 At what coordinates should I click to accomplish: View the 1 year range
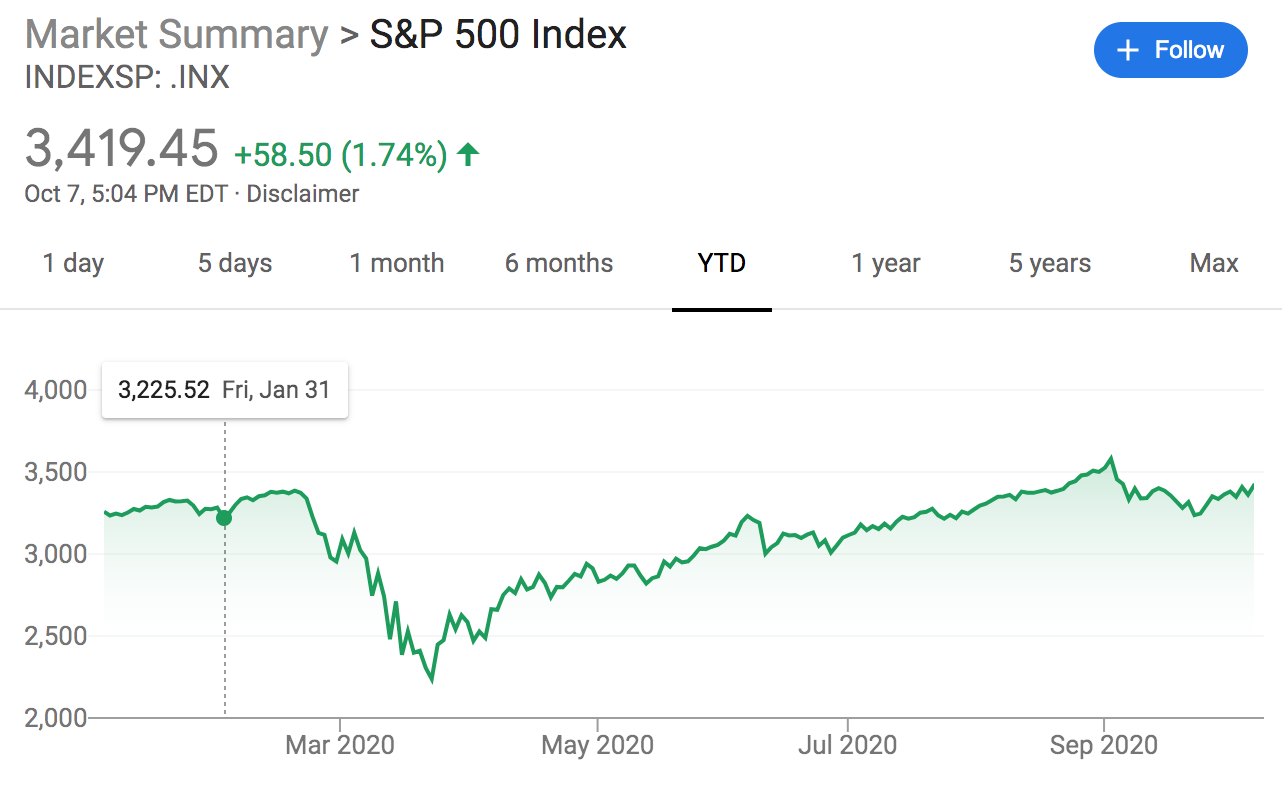pyautogui.click(x=886, y=264)
